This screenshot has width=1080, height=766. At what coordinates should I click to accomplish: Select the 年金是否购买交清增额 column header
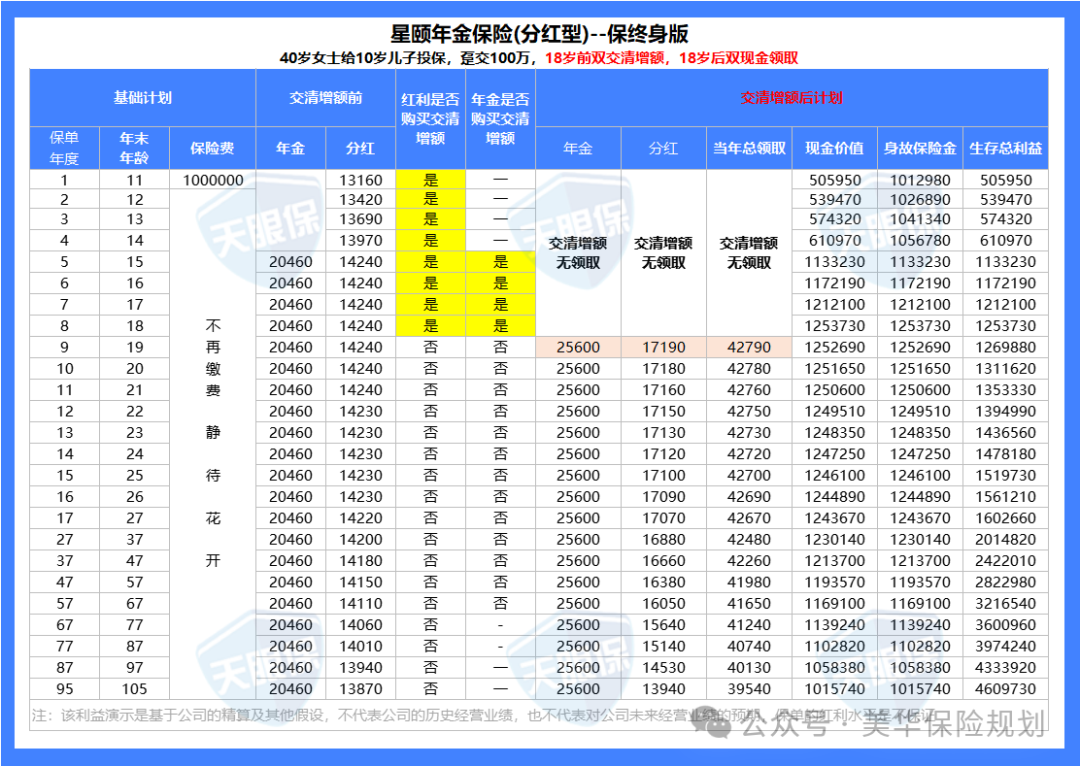point(500,119)
